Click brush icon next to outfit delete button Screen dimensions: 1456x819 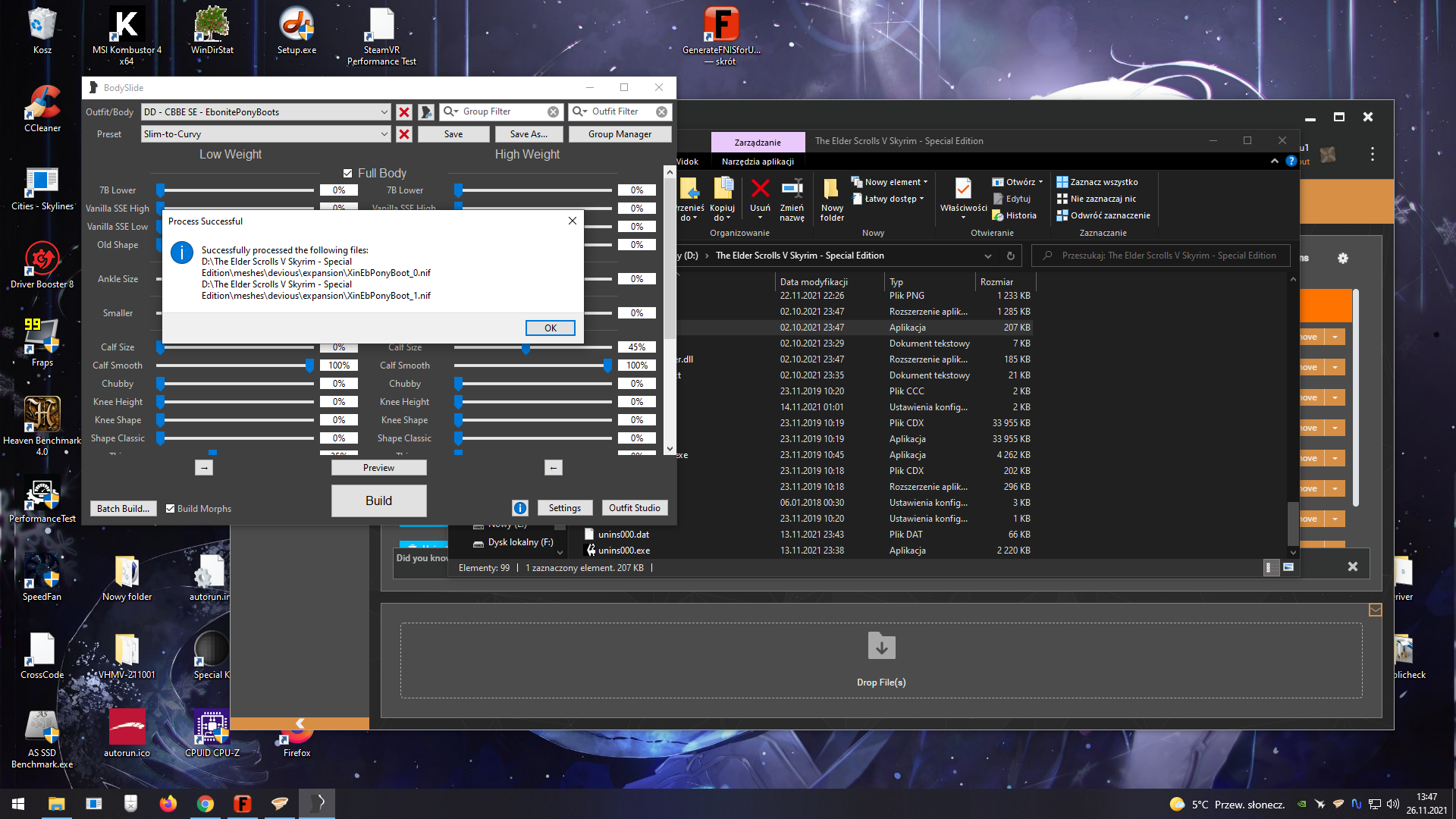426,112
